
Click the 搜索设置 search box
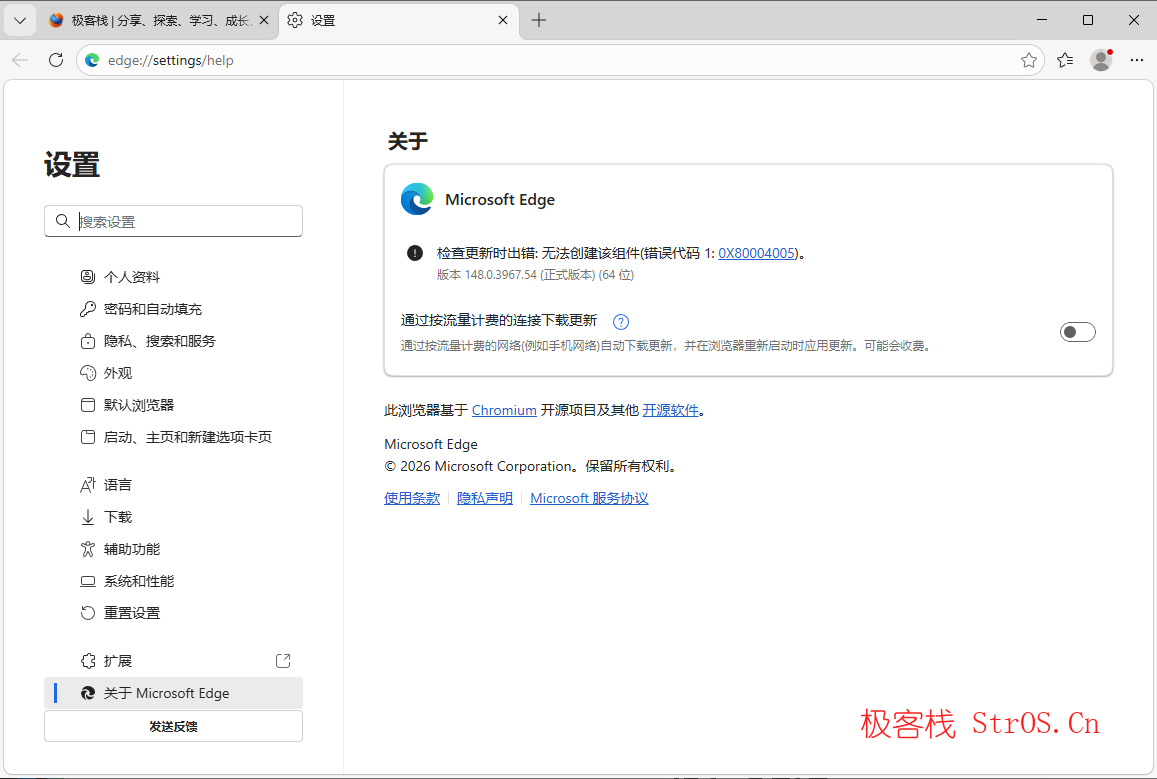[x=173, y=221]
